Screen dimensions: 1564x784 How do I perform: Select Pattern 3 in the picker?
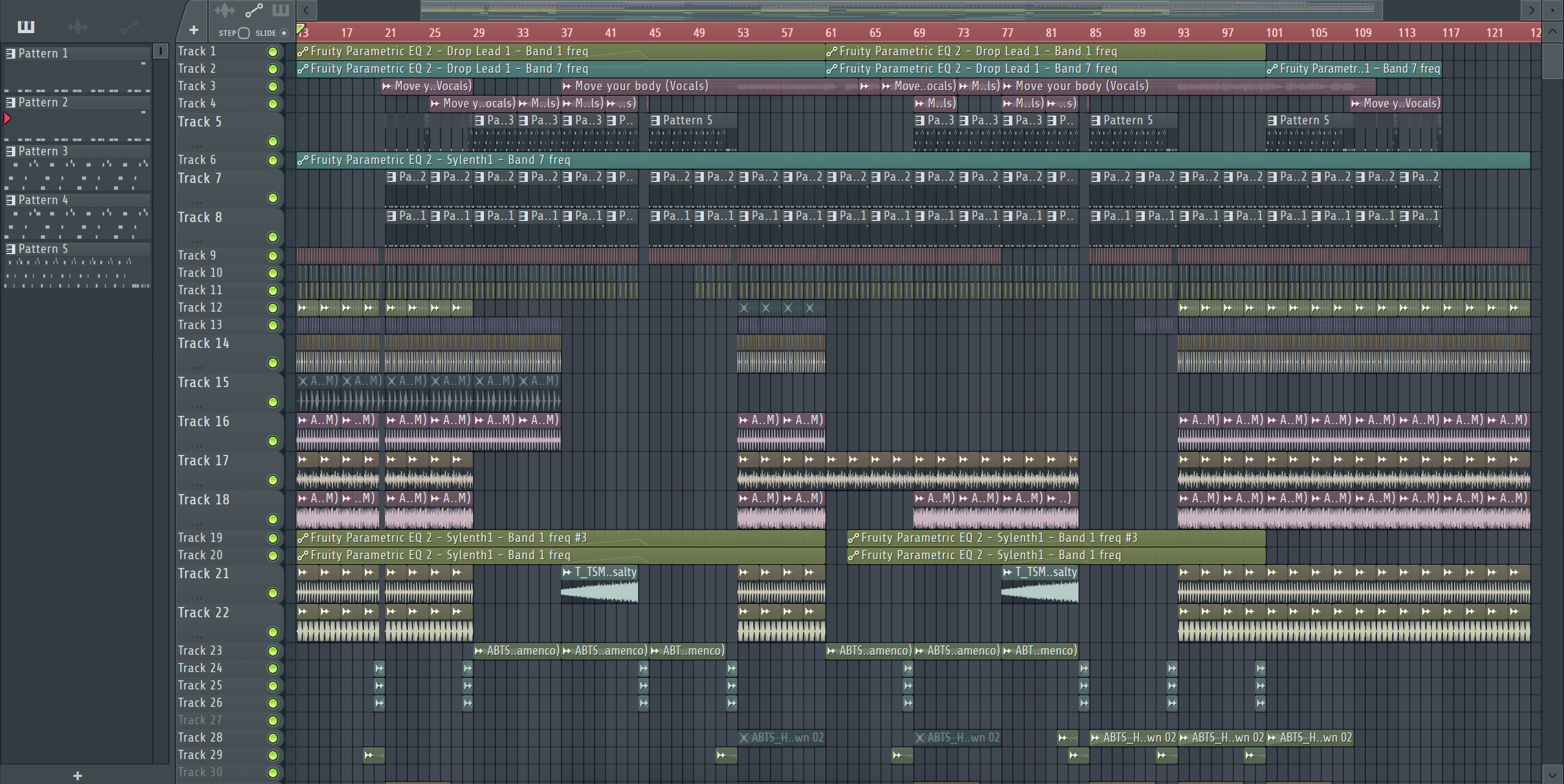coord(77,151)
